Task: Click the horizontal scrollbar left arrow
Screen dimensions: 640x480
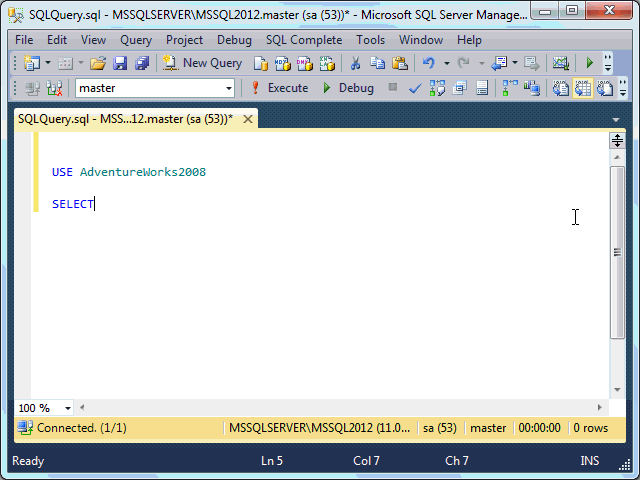Action: click(82, 407)
